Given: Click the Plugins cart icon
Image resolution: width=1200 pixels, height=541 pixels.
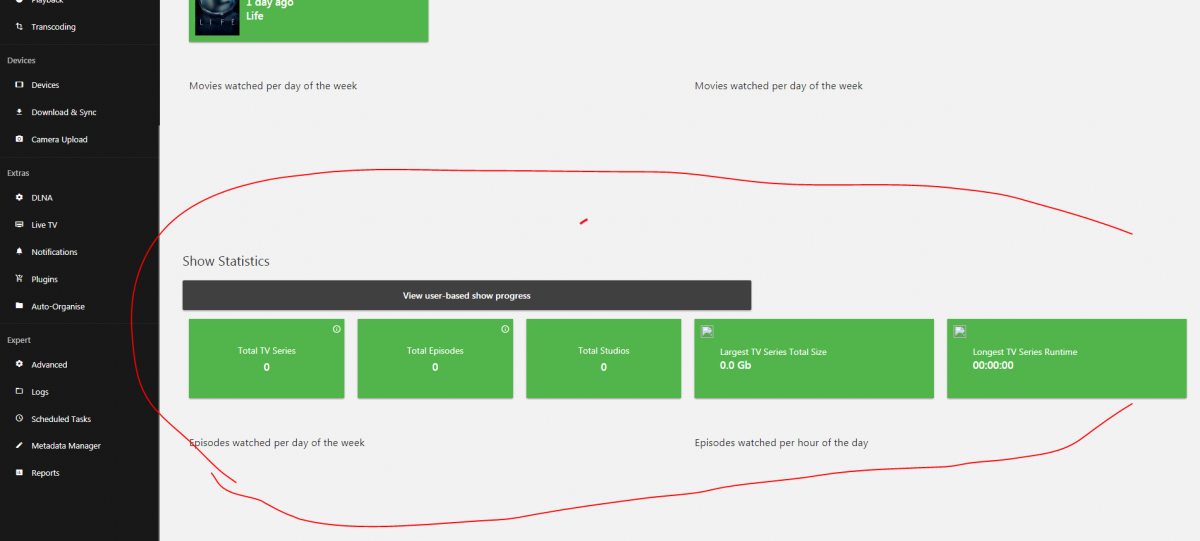Looking at the screenshot, I should point(19,279).
